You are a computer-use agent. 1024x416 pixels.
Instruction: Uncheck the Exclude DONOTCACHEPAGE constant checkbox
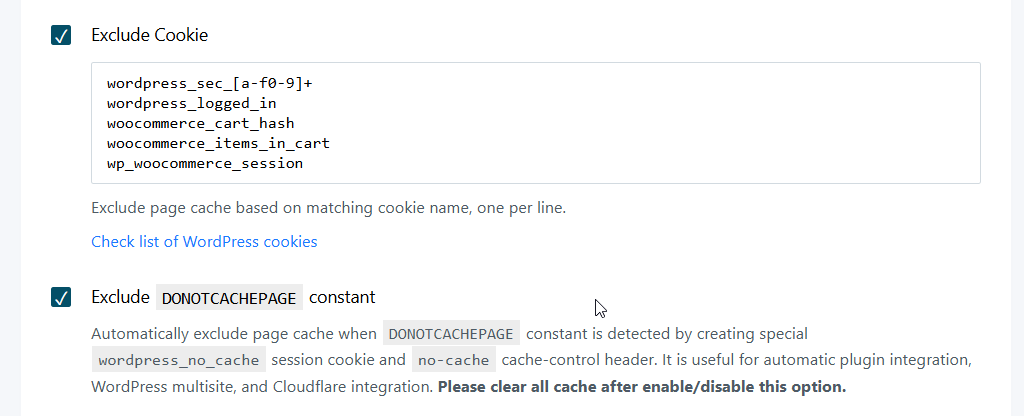pyautogui.click(x=61, y=297)
